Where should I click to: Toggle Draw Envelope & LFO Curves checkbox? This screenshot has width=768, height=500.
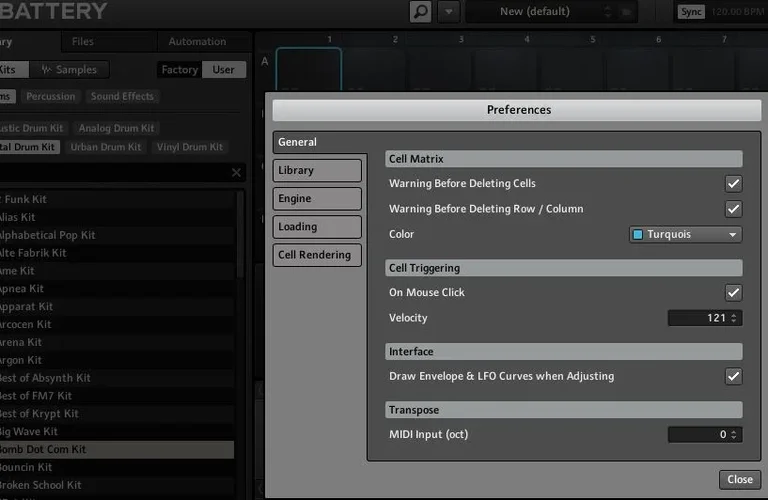[733, 377]
